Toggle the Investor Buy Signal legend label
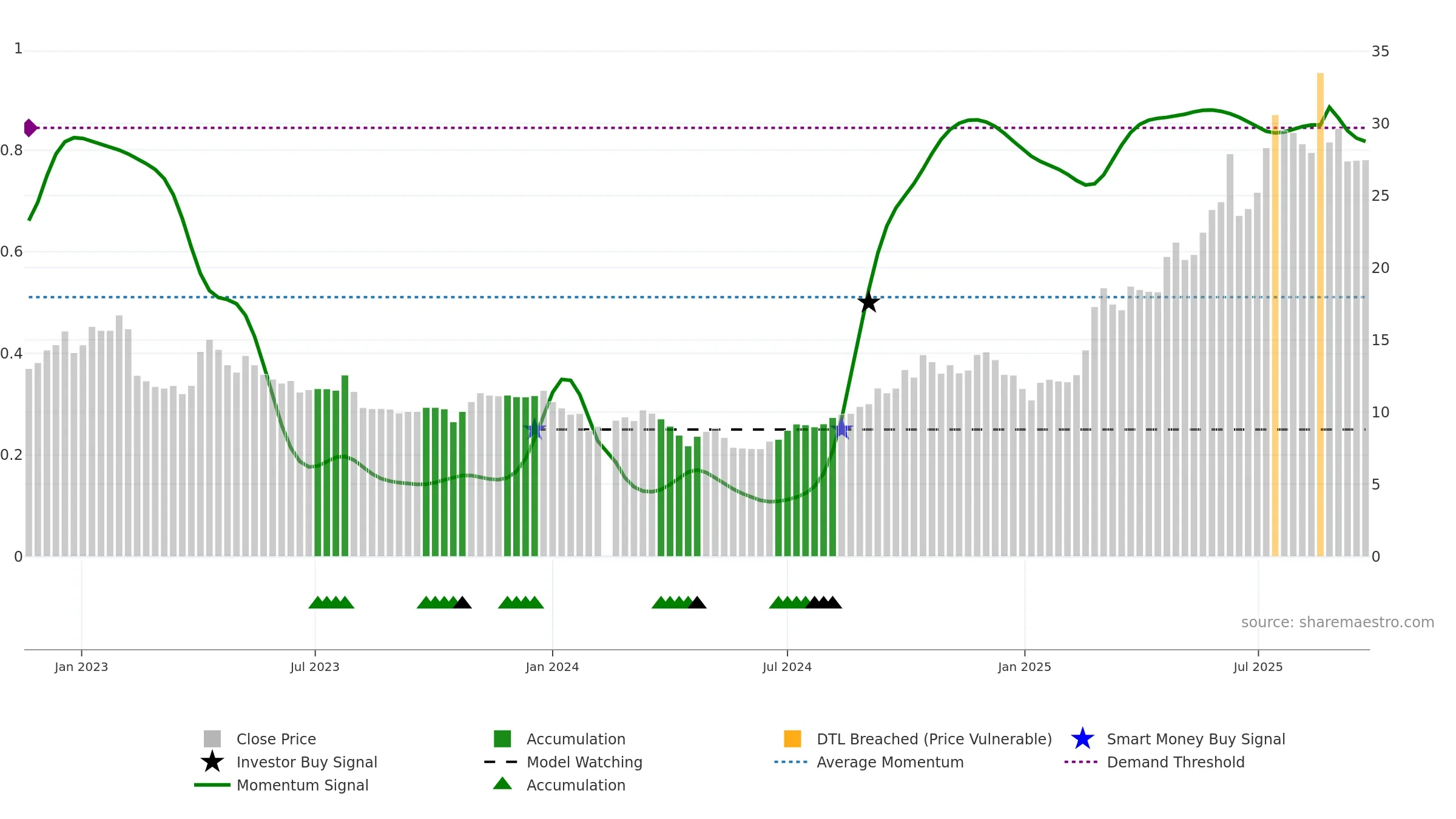The height and width of the screenshot is (819, 1456). tap(307, 762)
